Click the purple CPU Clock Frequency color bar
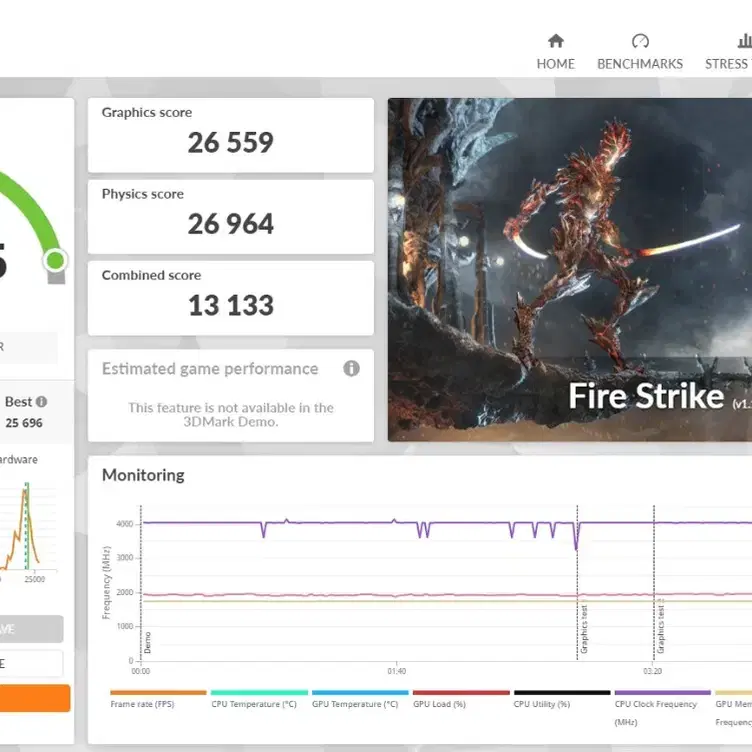This screenshot has width=752, height=752. (663, 693)
